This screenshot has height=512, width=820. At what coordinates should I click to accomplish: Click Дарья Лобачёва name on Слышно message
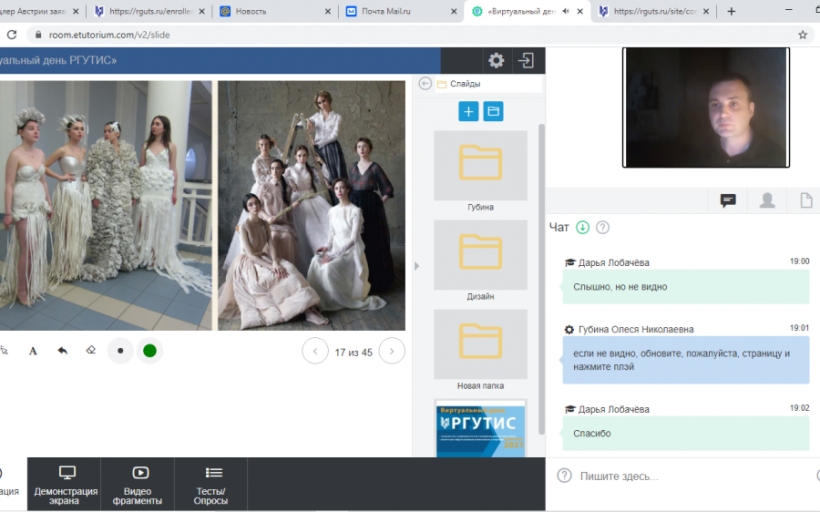click(x=613, y=263)
